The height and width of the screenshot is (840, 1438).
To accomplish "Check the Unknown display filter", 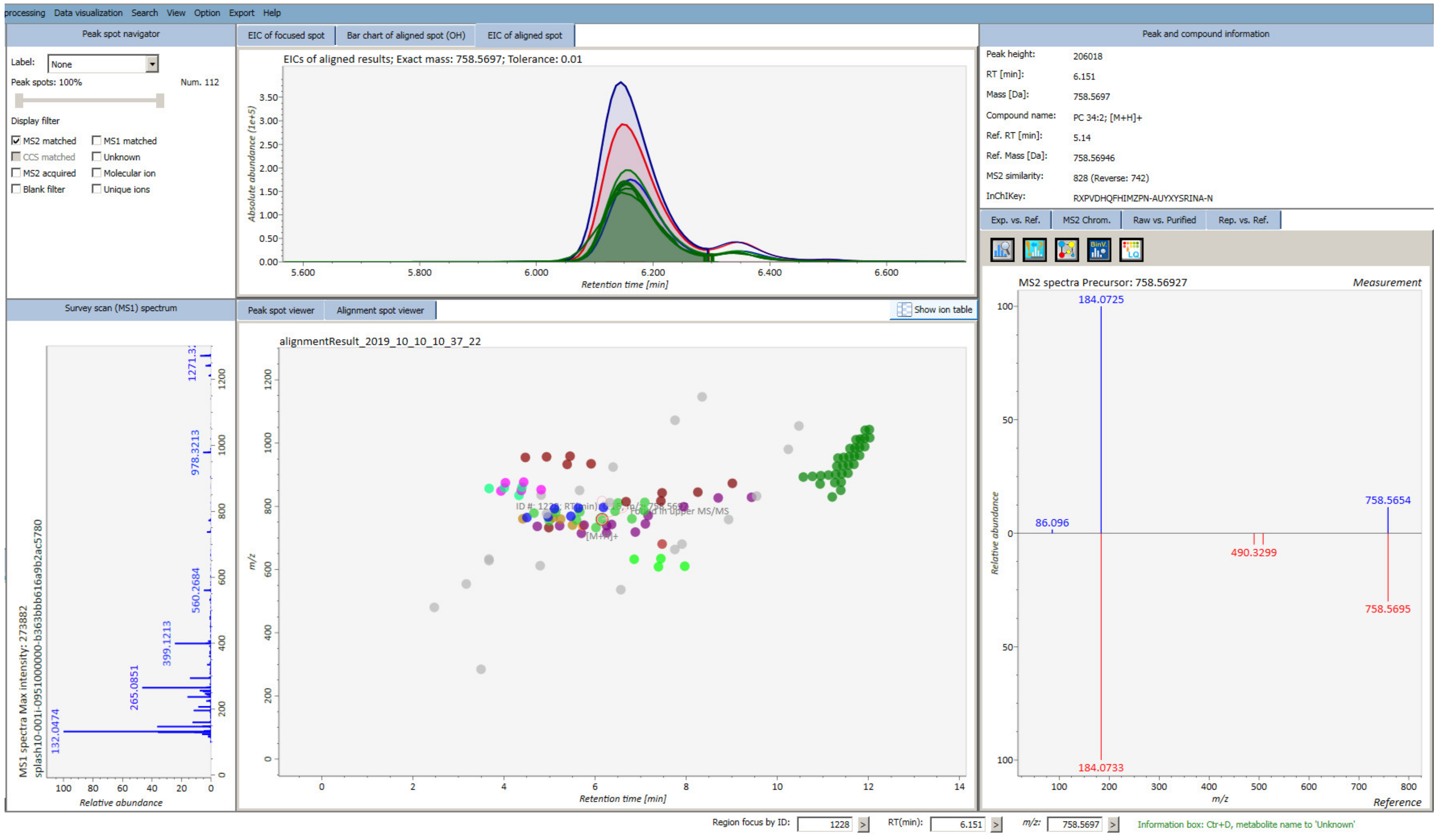I will [x=97, y=157].
